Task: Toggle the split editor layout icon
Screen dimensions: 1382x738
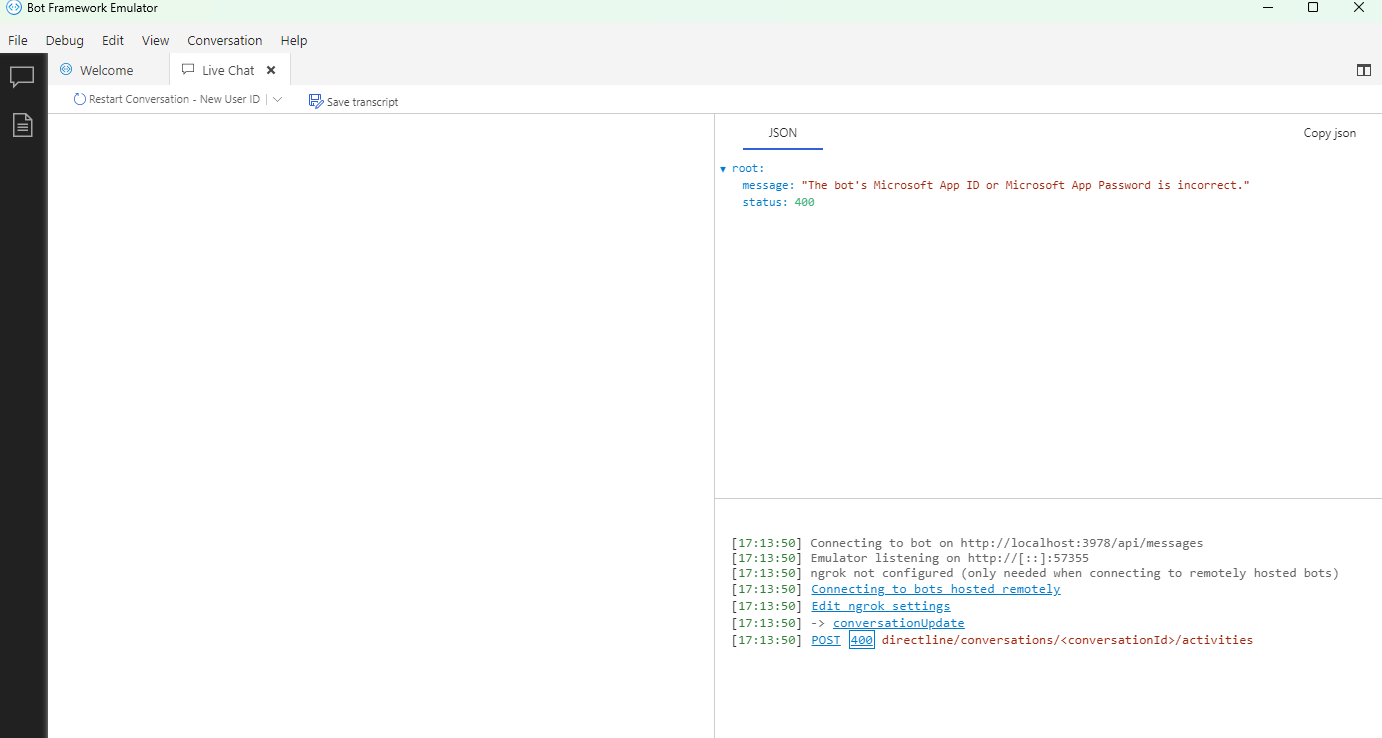Action: tap(1363, 70)
